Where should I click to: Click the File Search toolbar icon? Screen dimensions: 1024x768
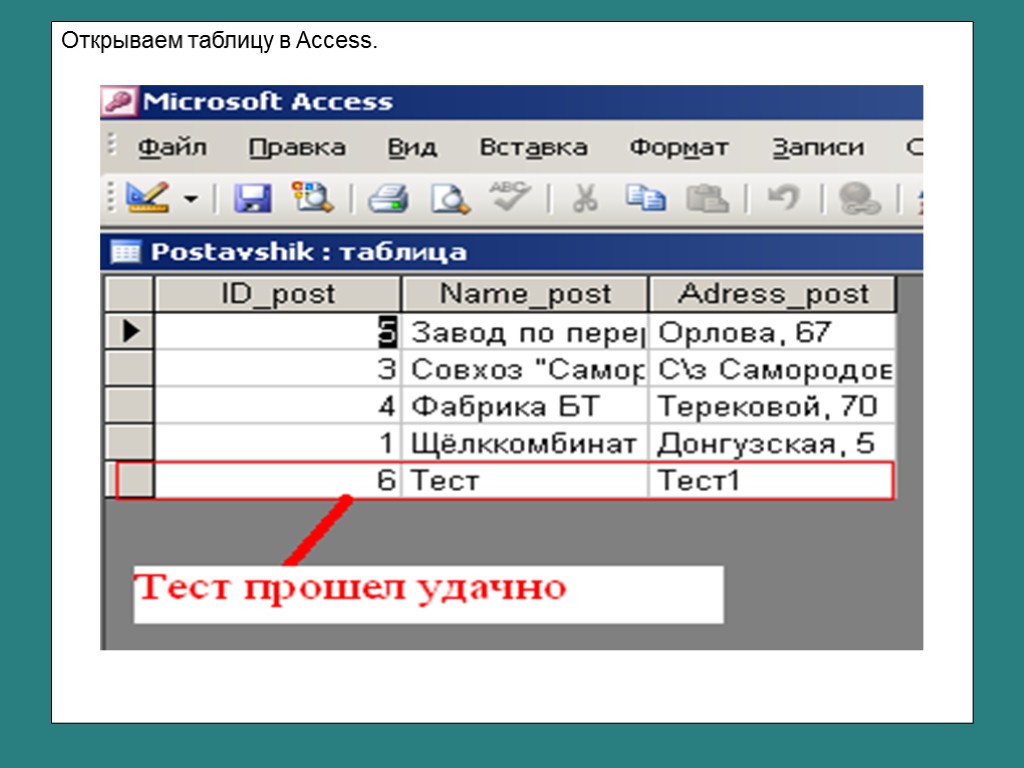(312, 197)
